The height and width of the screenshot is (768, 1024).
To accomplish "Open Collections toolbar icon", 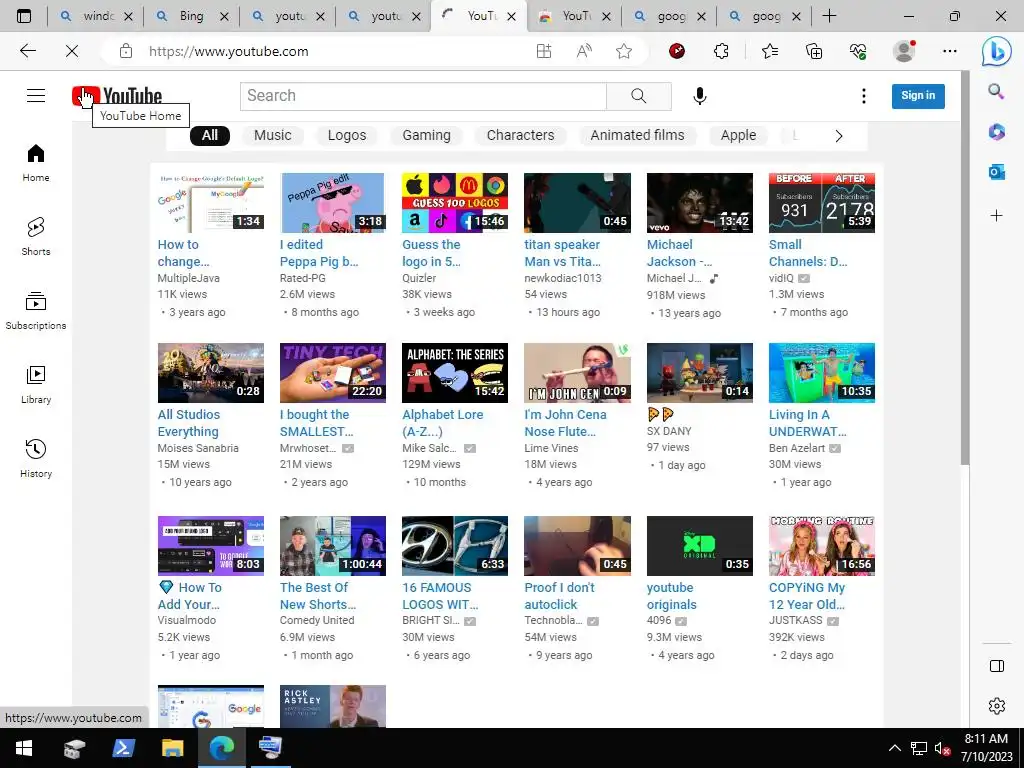I will pyautogui.click(x=814, y=51).
